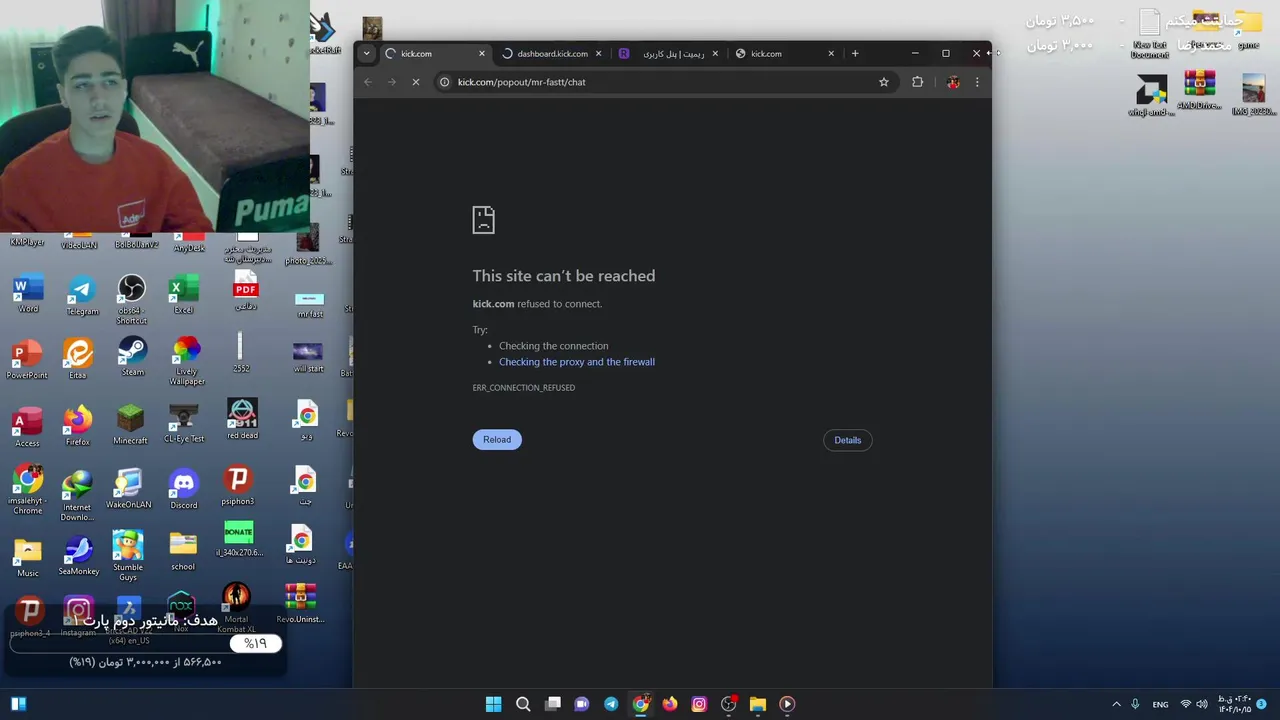Screen dimensions: 1280x720
Task: Launch Steam from the desktop
Action: pos(132,357)
